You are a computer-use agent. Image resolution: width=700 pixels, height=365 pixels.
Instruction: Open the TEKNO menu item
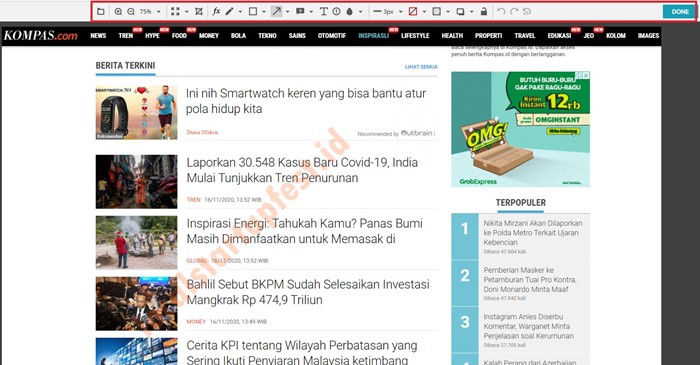(267, 36)
